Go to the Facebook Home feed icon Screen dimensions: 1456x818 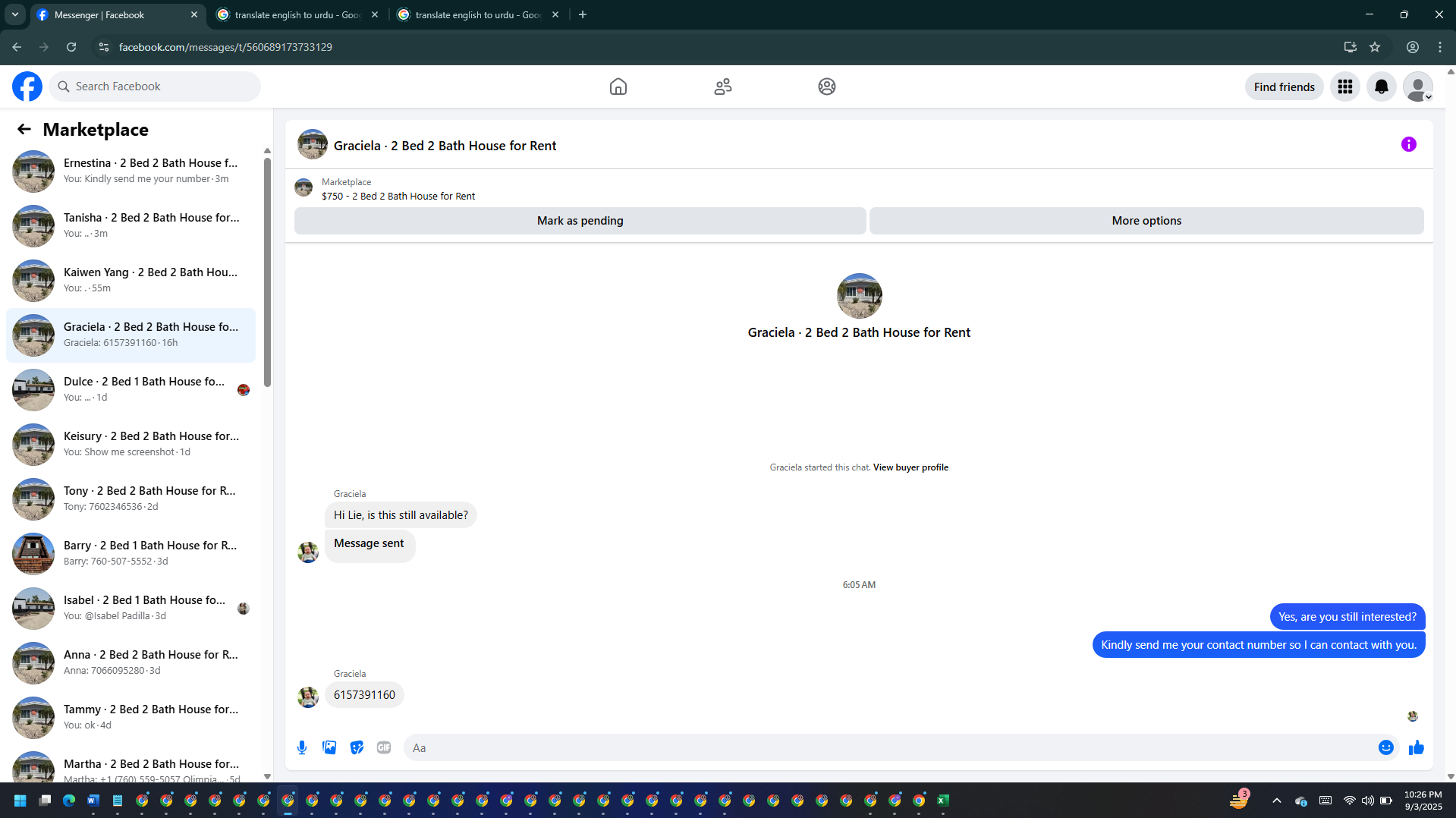coord(618,87)
